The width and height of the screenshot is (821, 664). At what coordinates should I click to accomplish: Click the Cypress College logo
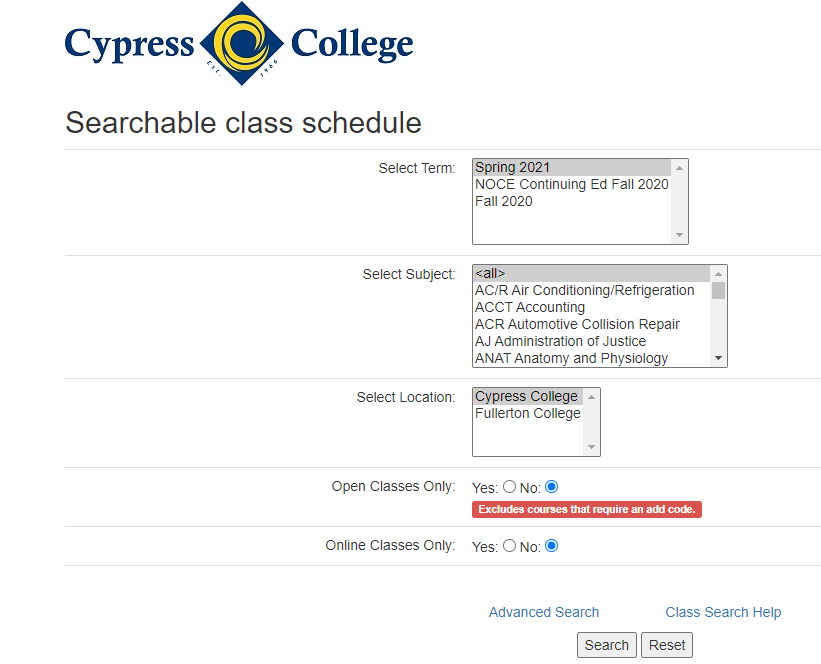click(238, 45)
